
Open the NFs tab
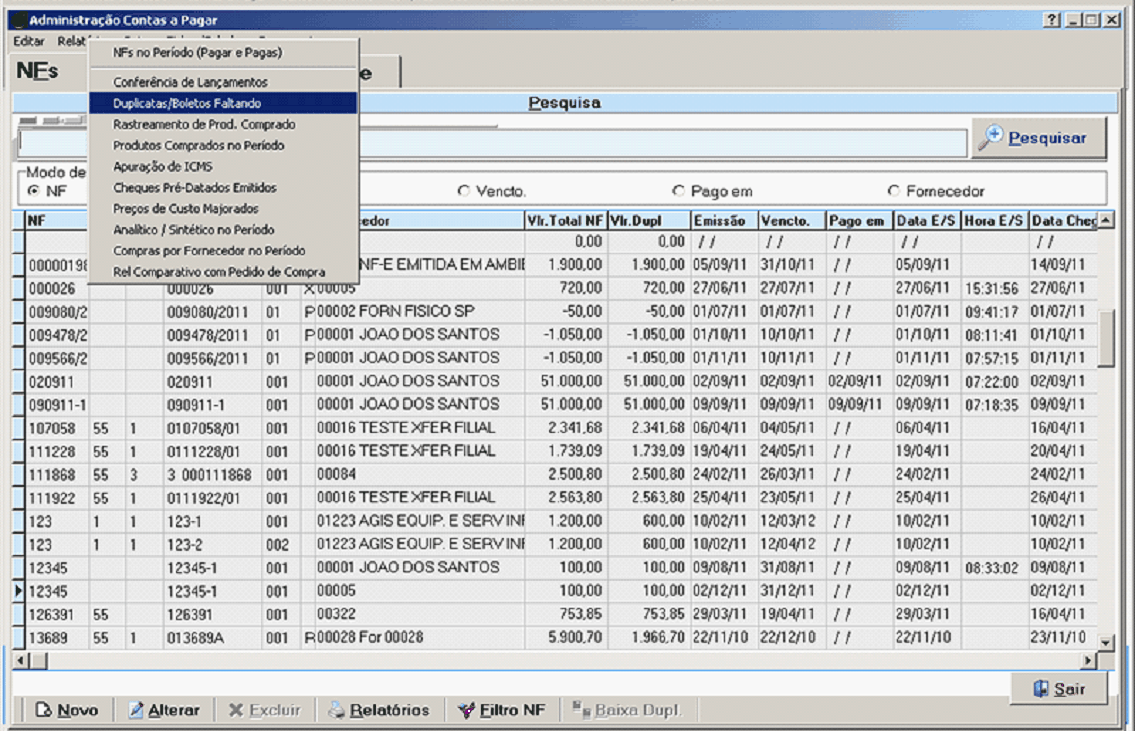pyautogui.click(x=38, y=72)
